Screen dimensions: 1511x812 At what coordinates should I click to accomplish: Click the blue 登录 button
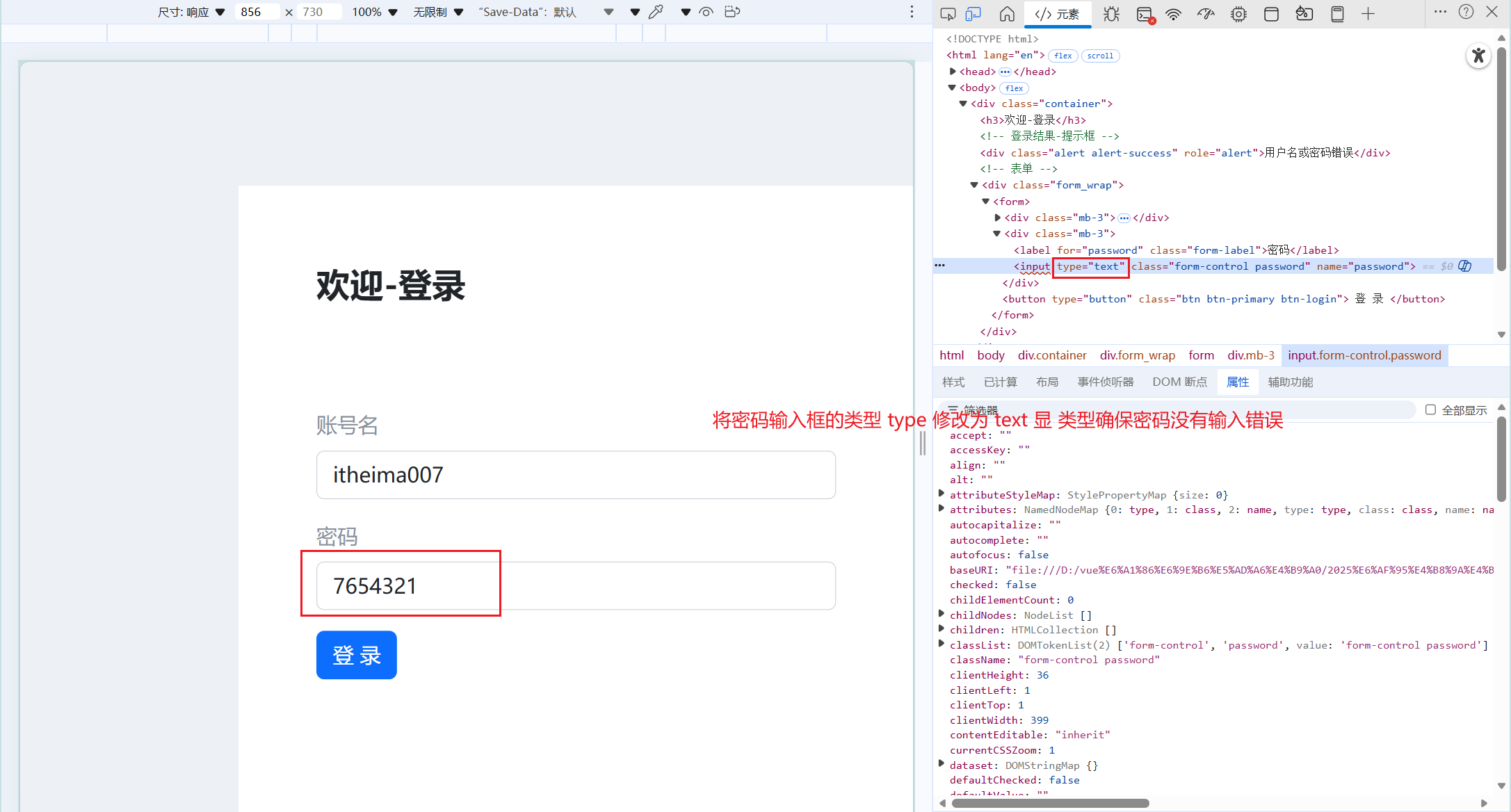tap(356, 655)
